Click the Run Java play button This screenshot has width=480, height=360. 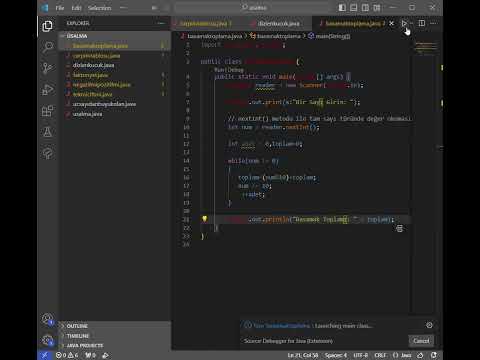point(404,23)
